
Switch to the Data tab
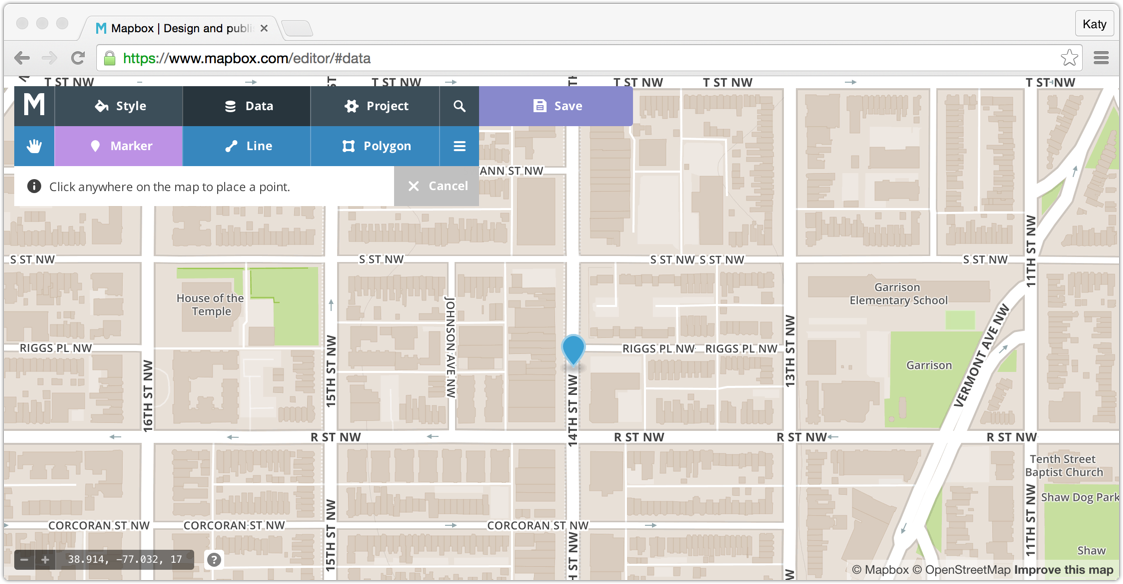coord(246,105)
